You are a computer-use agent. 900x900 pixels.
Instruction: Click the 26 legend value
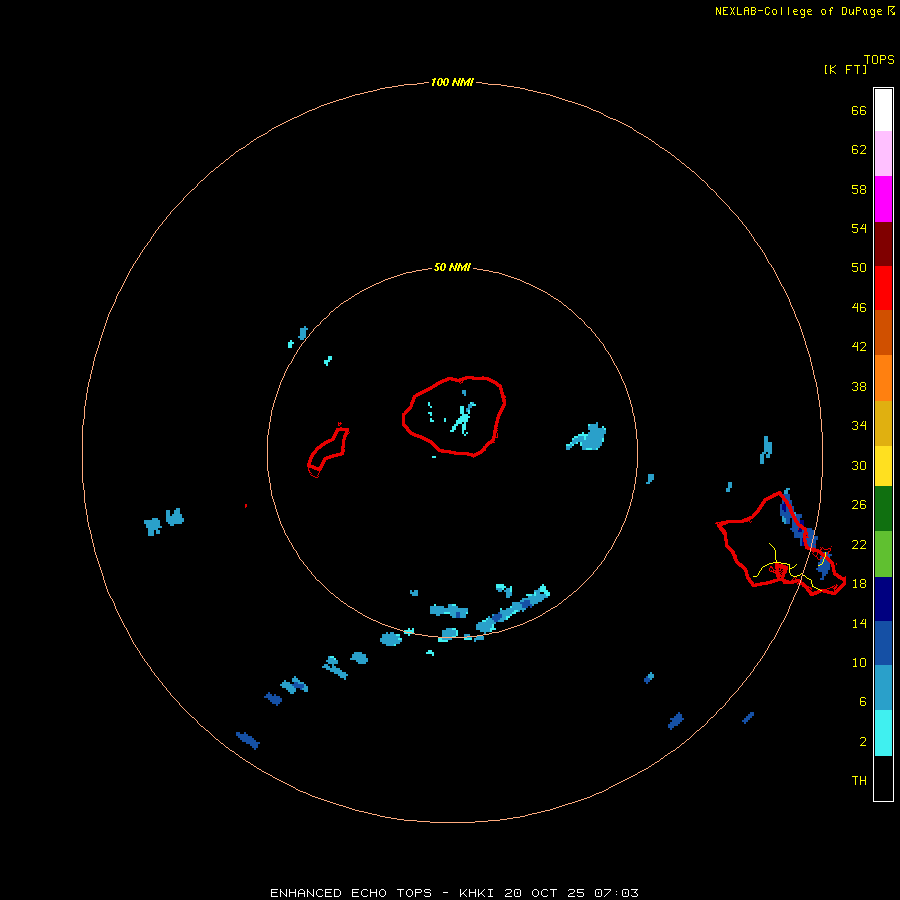pyautogui.click(x=859, y=505)
